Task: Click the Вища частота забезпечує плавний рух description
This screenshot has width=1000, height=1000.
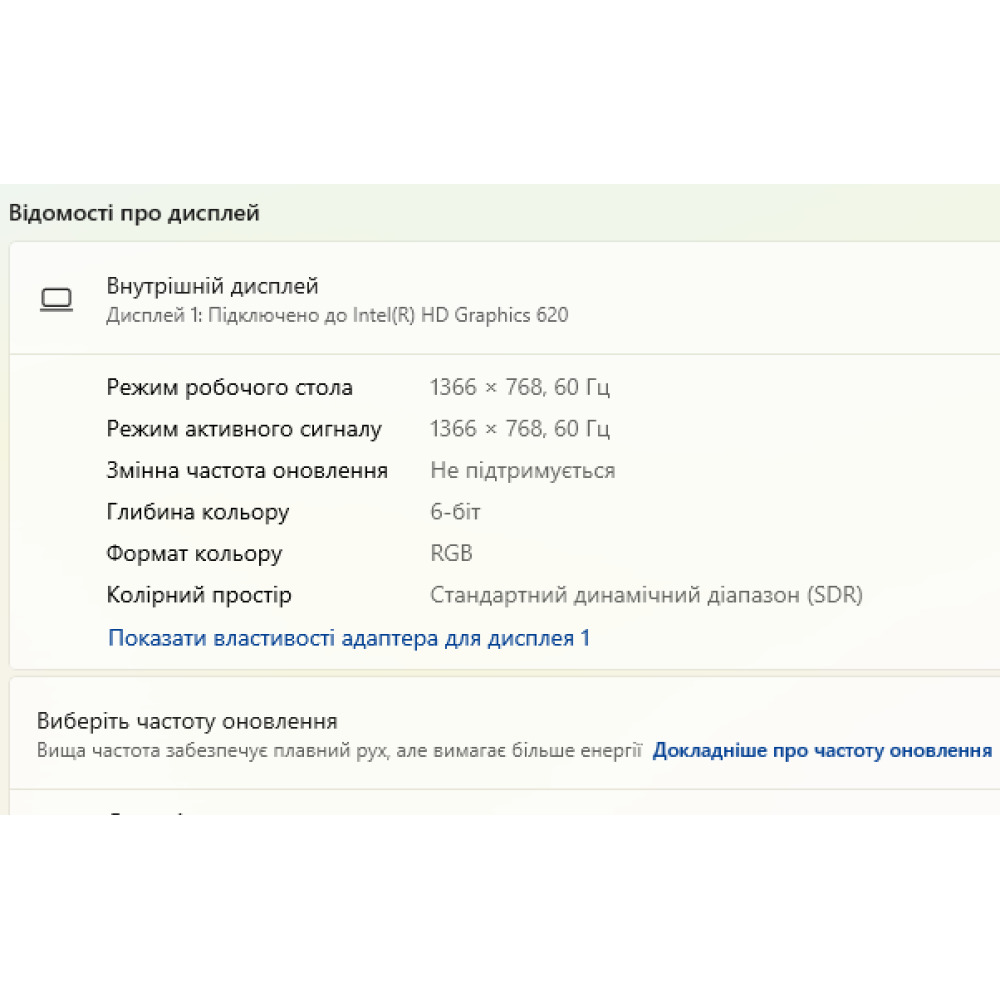Action: (339, 750)
